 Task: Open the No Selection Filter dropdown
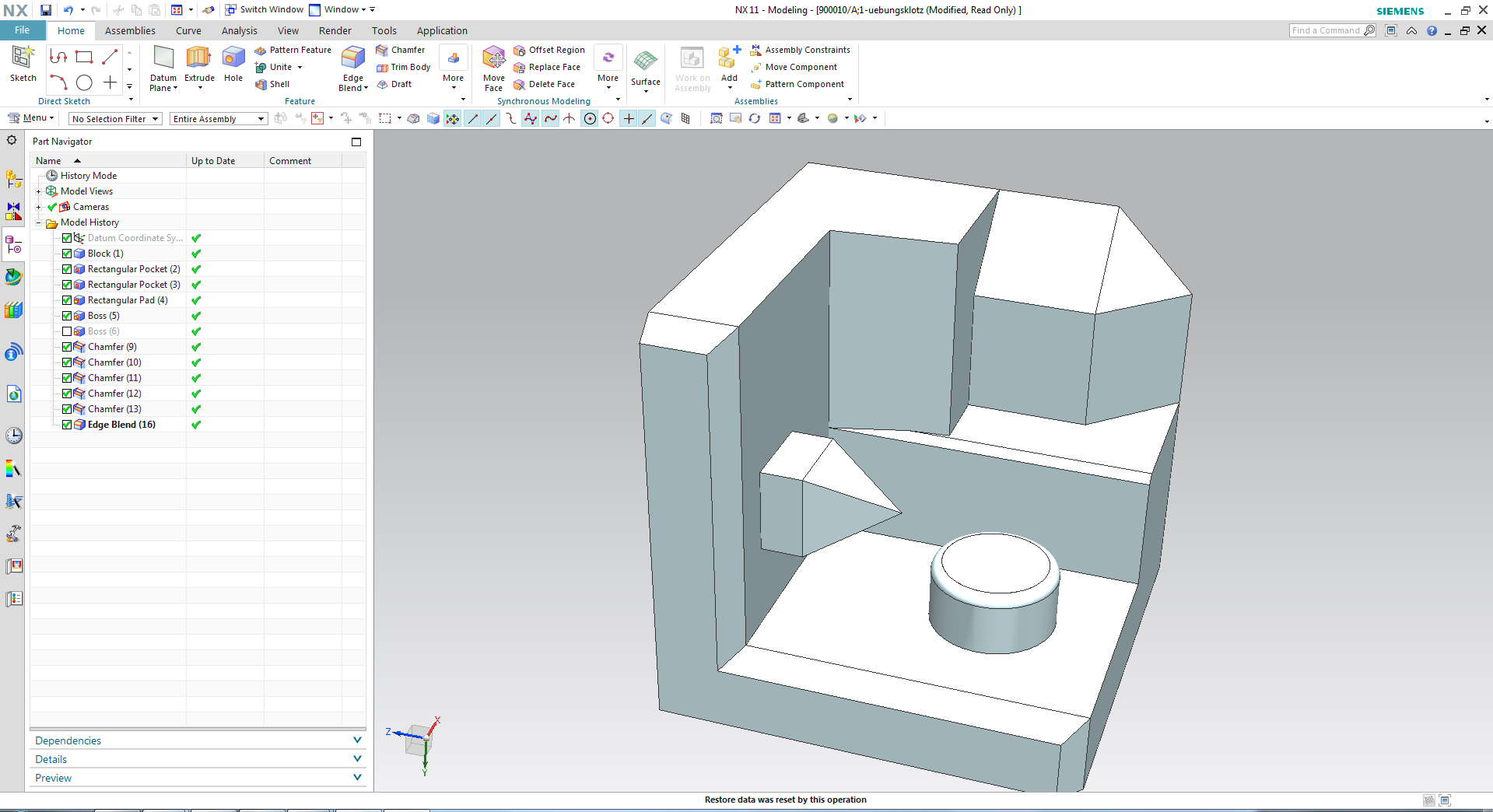pyautogui.click(x=115, y=119)
